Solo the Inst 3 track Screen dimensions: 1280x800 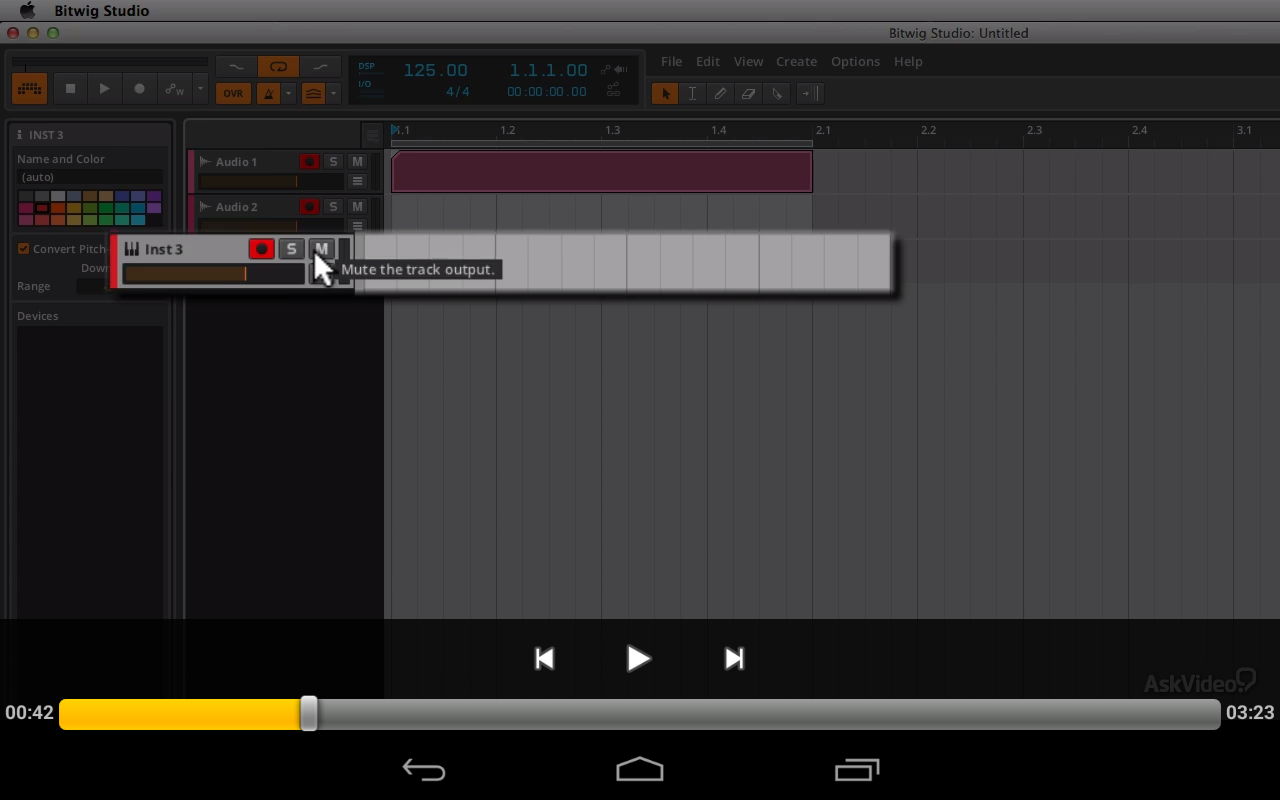tap(291, 249)
